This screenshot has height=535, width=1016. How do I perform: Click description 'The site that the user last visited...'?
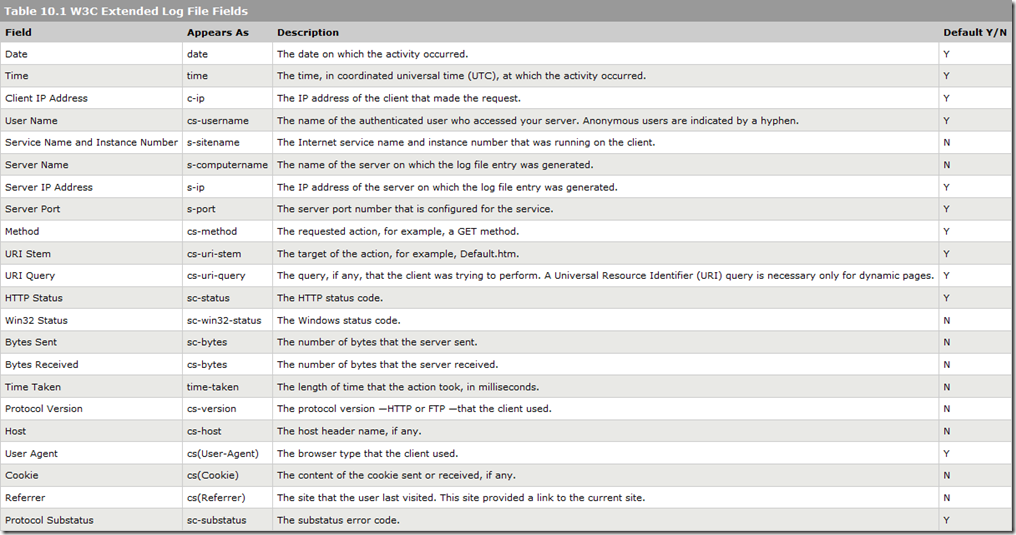pos(461,498)
